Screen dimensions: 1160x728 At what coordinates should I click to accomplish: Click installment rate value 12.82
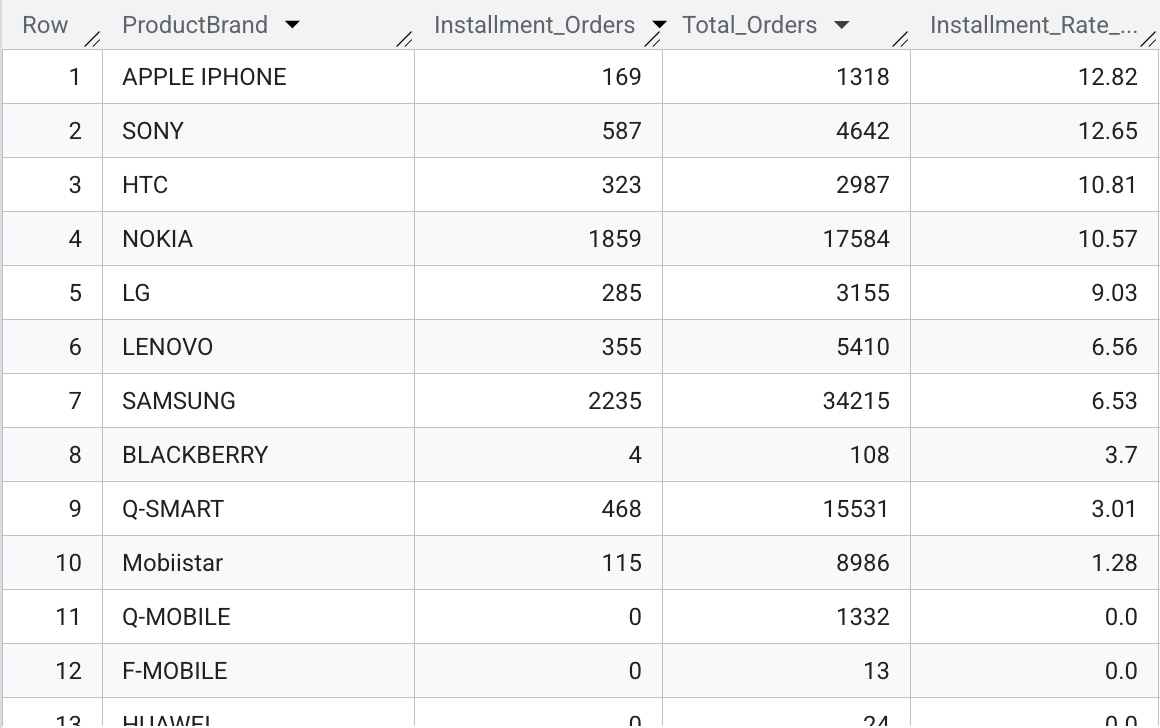point(1107,77)
